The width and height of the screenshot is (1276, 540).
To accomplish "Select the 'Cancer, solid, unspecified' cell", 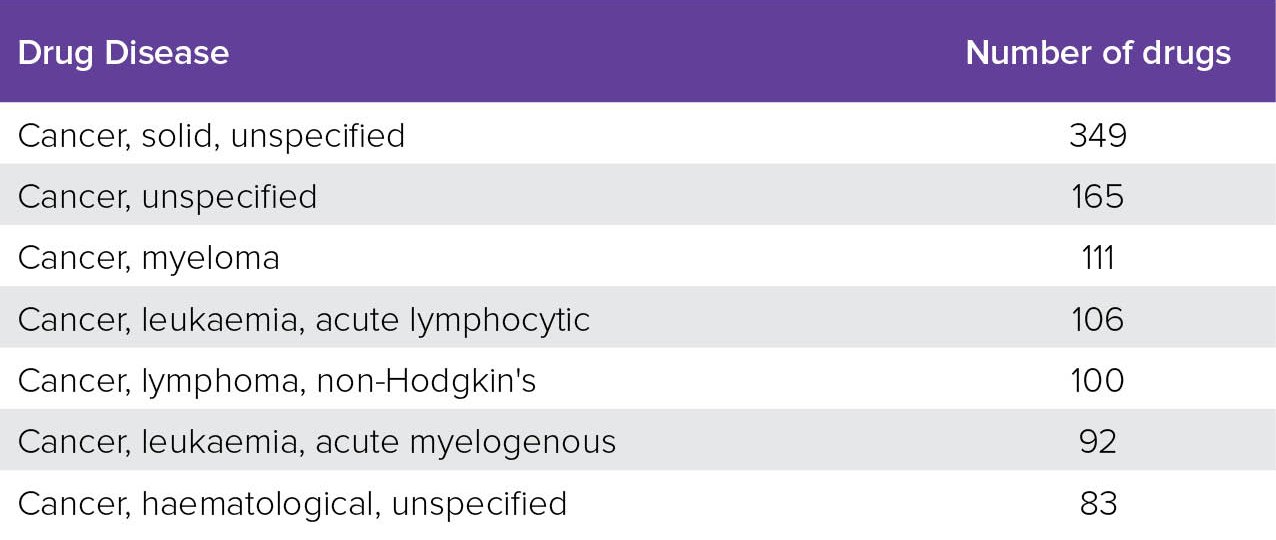I will [211, 136].
